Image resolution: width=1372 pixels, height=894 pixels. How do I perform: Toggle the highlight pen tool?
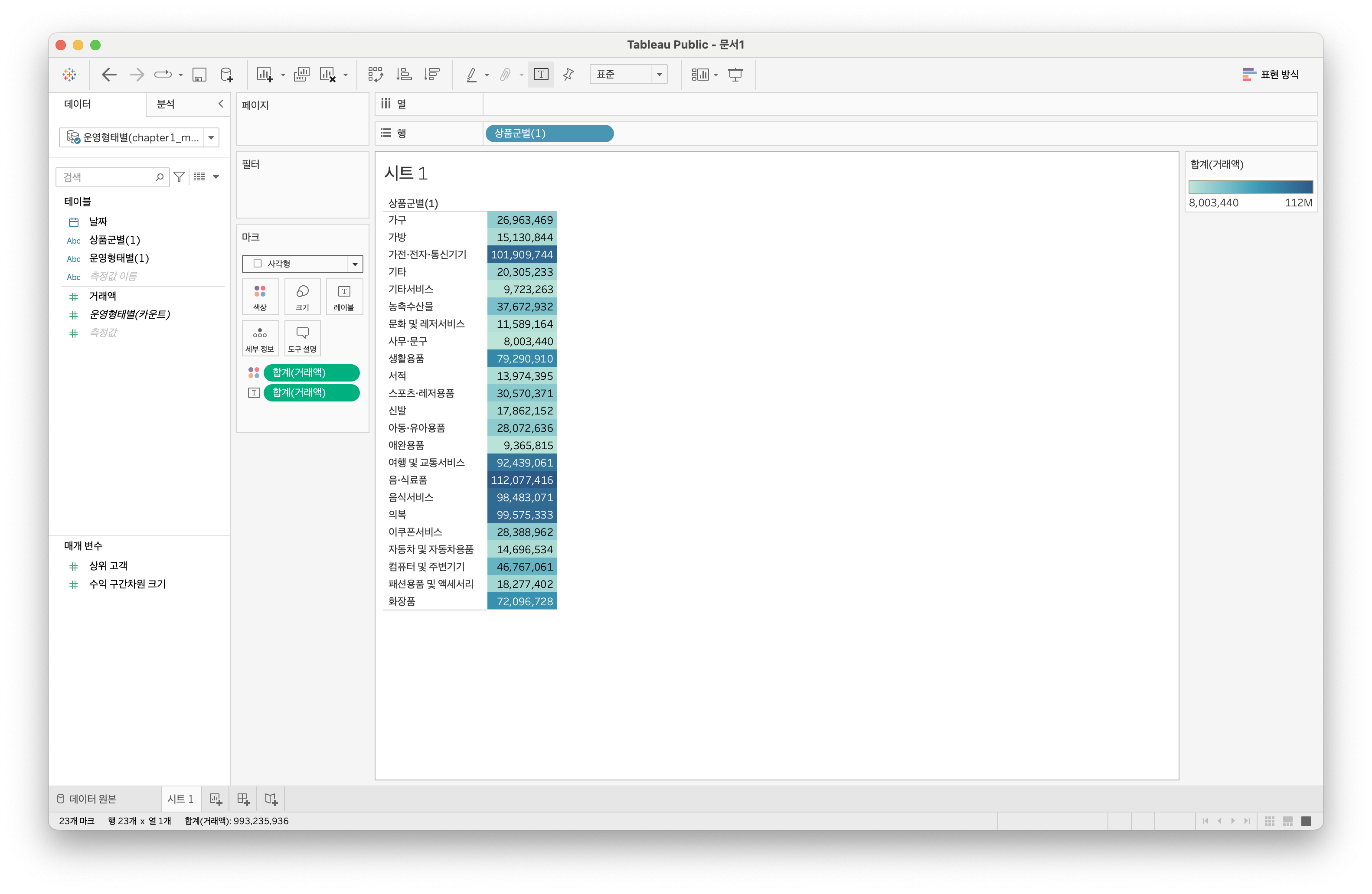pos(471,75)
